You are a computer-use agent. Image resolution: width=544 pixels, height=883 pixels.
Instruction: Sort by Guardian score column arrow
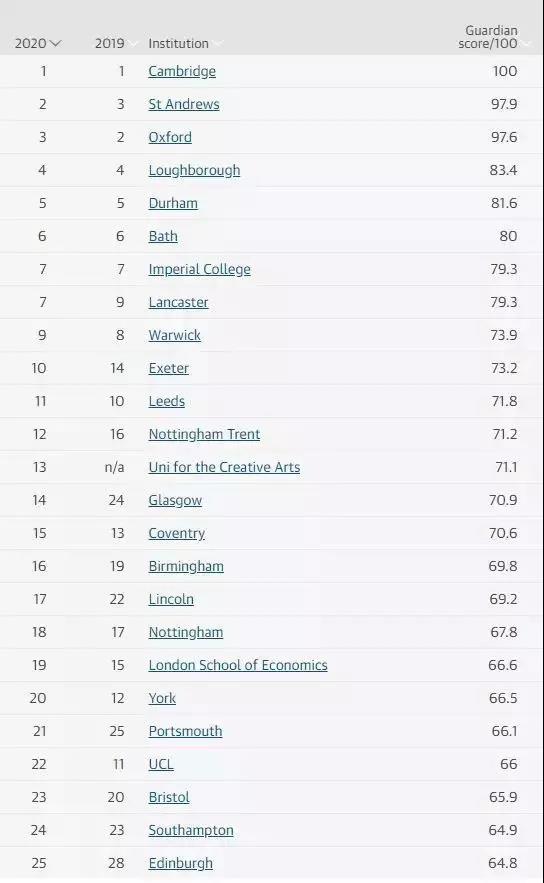525,43
